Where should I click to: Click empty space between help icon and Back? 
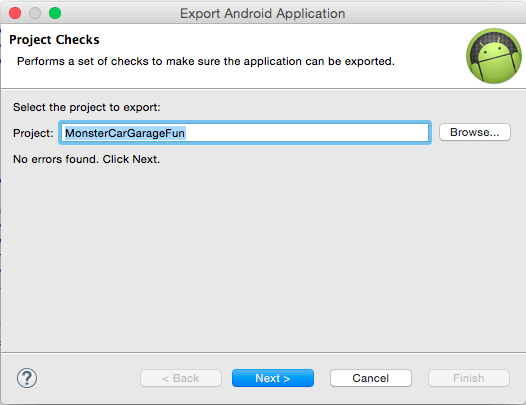pos(89,378)
